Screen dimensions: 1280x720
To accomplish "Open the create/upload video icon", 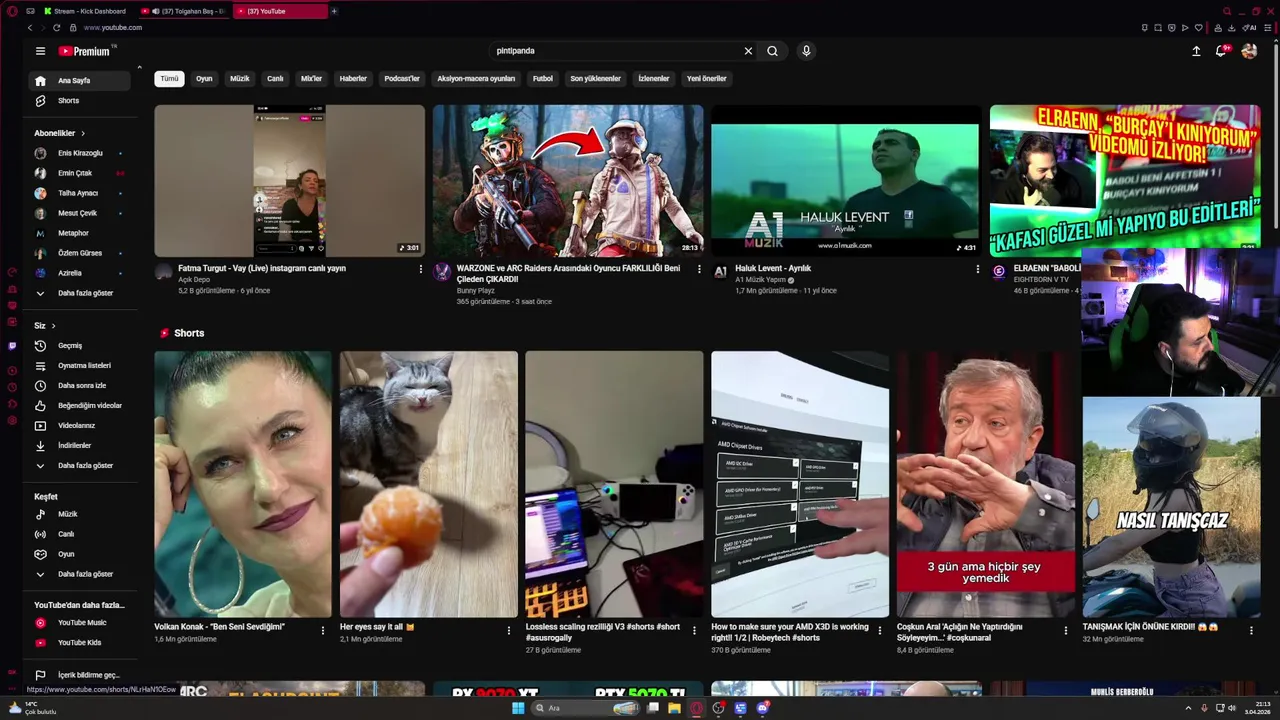I will pos(1196,51).
